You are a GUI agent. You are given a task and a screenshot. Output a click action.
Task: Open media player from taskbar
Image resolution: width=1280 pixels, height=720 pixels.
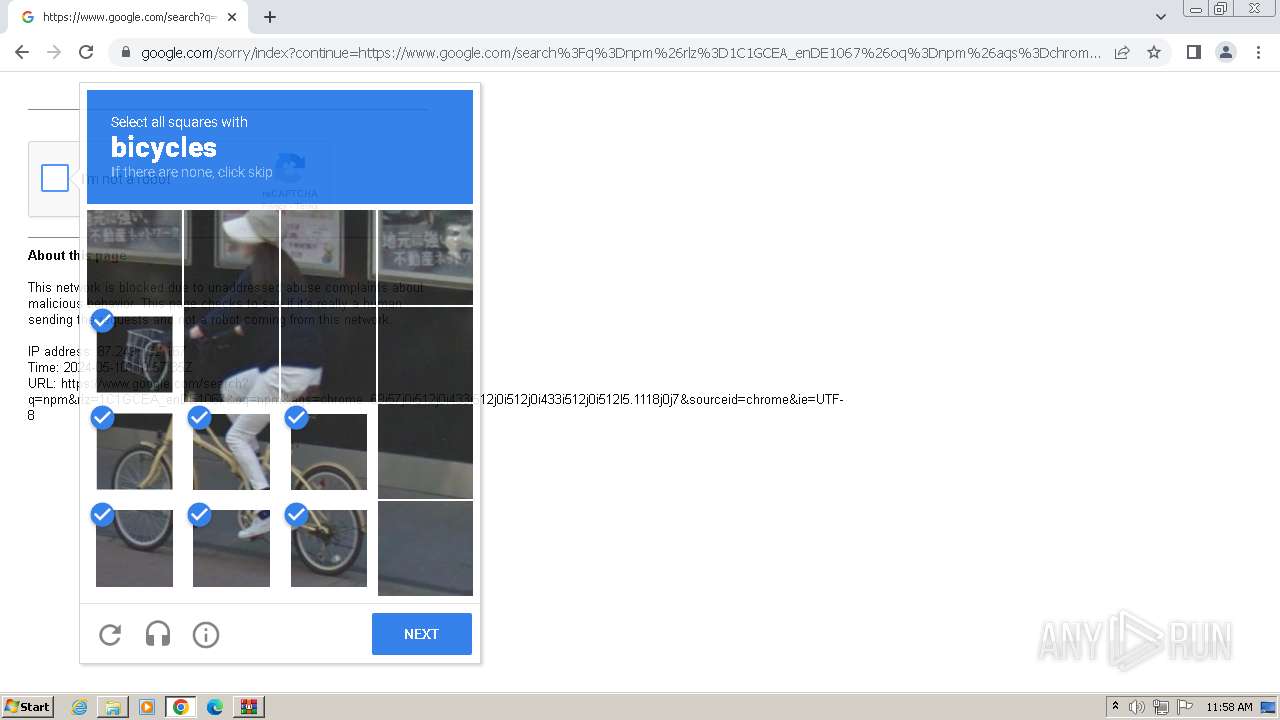tap(147, 707)
